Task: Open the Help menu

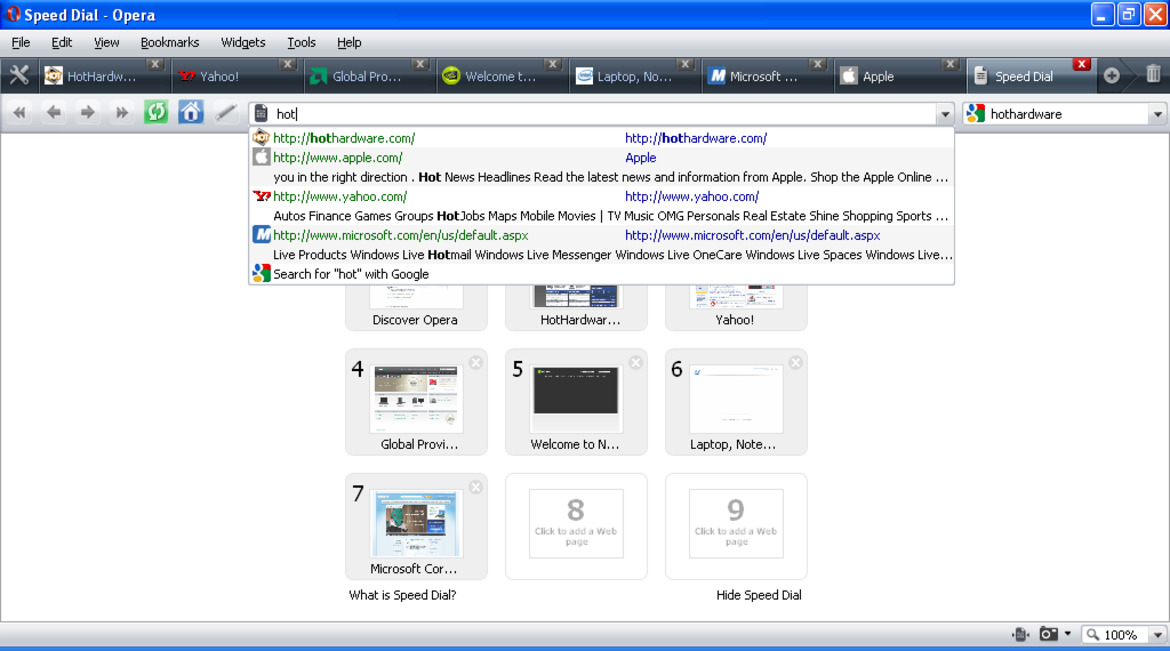Action: (x=348, y=43)
